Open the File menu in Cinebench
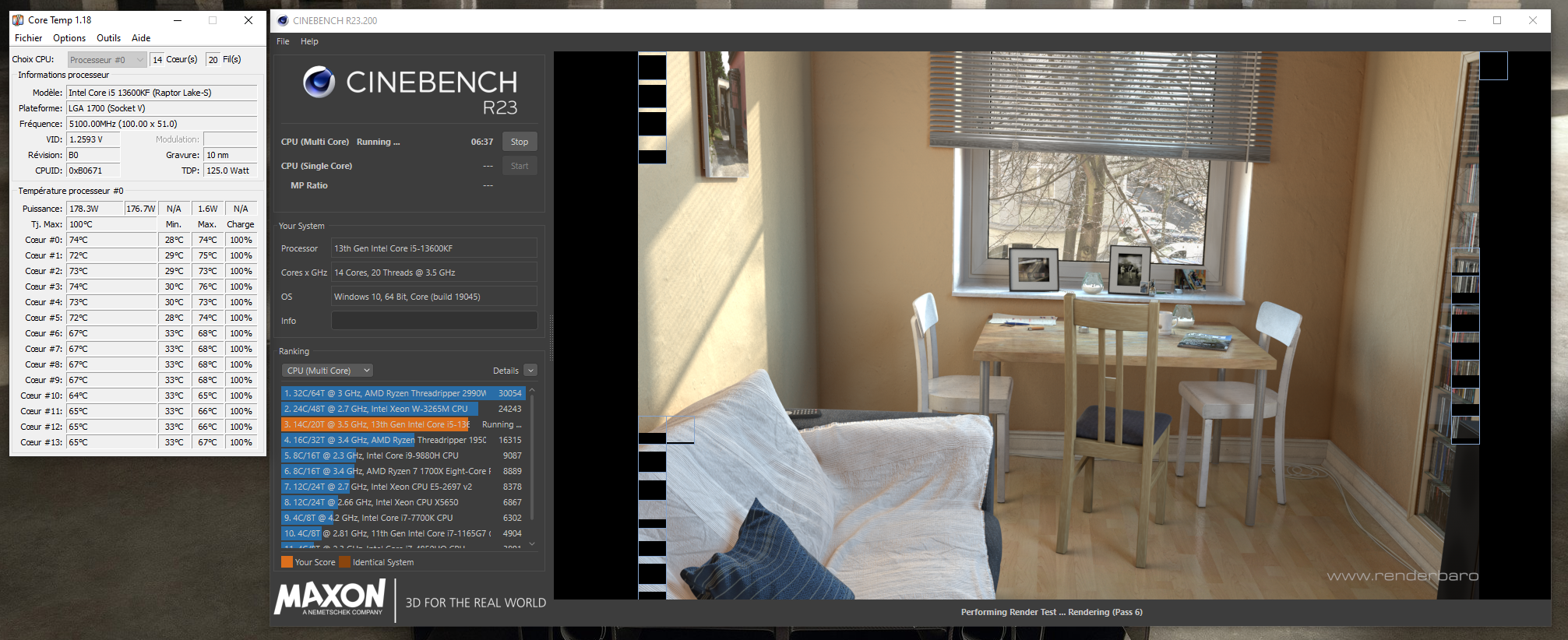This screenshot has width=1568, height=640. 283,42
